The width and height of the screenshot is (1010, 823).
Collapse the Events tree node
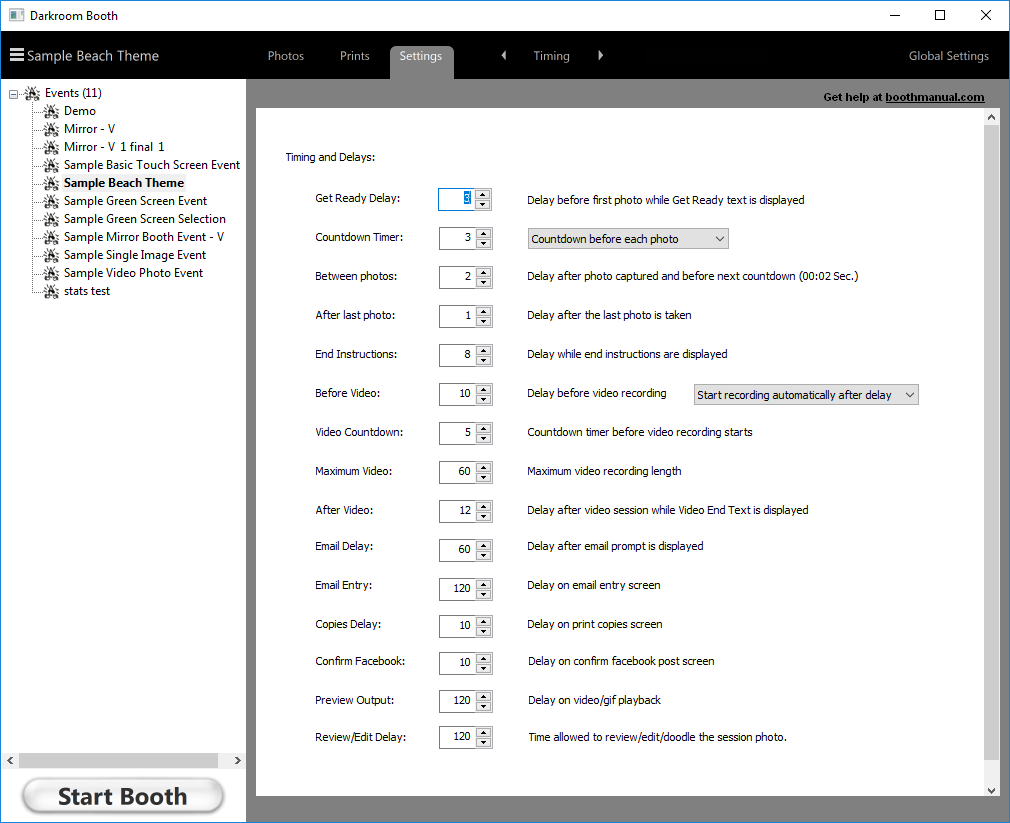coord(14,94)
